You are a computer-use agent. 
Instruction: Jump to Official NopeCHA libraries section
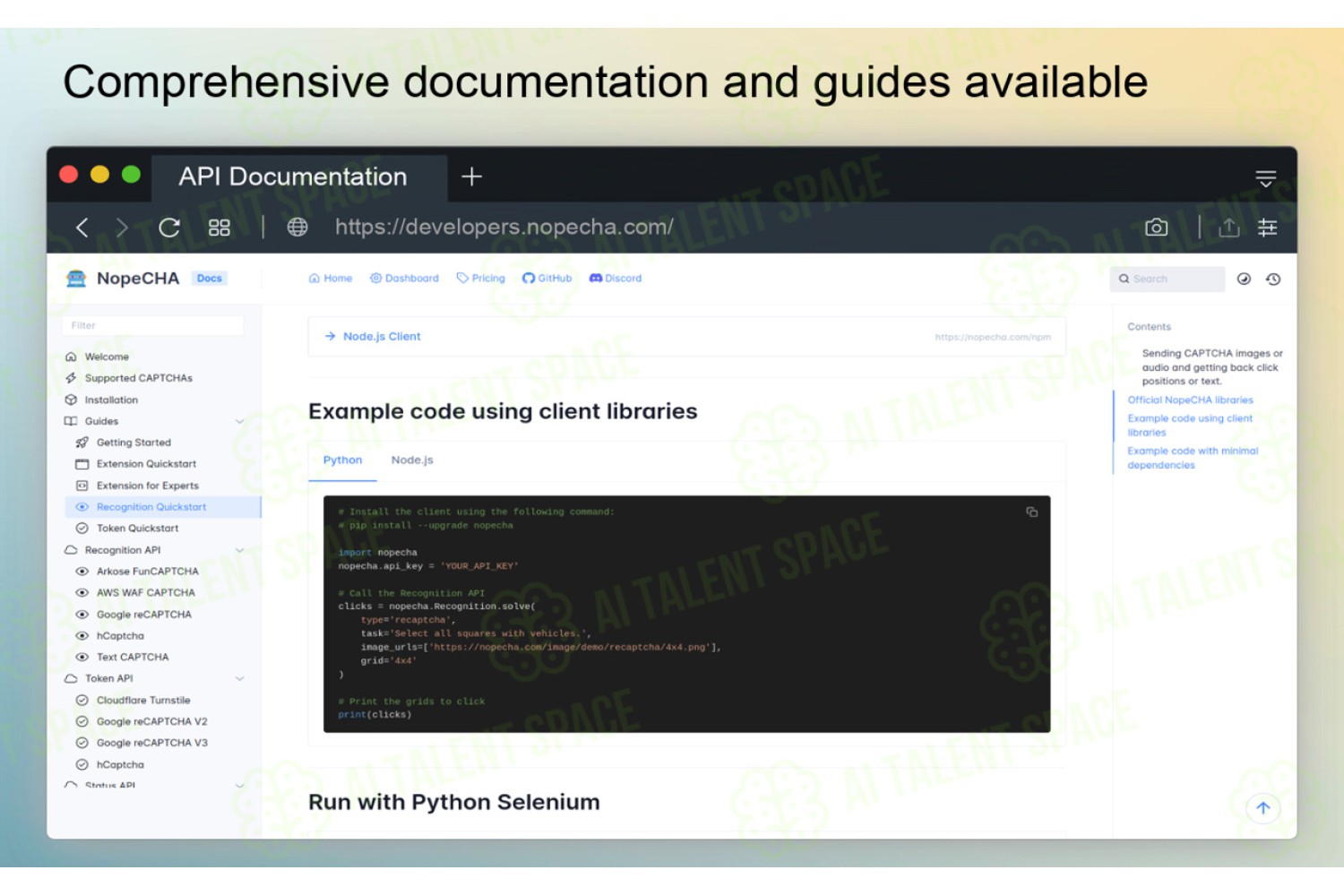(1190, 401)
